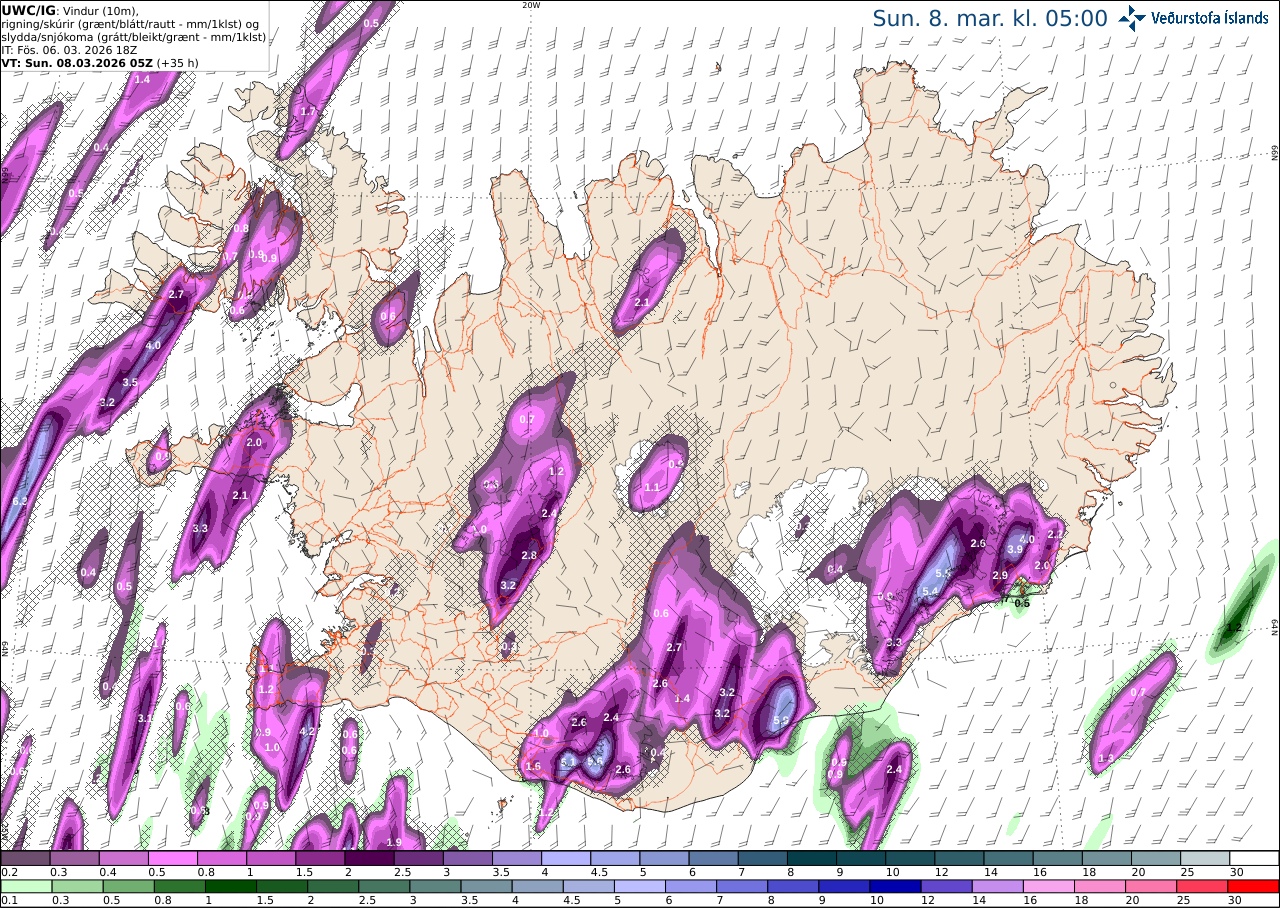
Task: Select bottom legend swatch starting at 0.1
Action: click(27, 886)
